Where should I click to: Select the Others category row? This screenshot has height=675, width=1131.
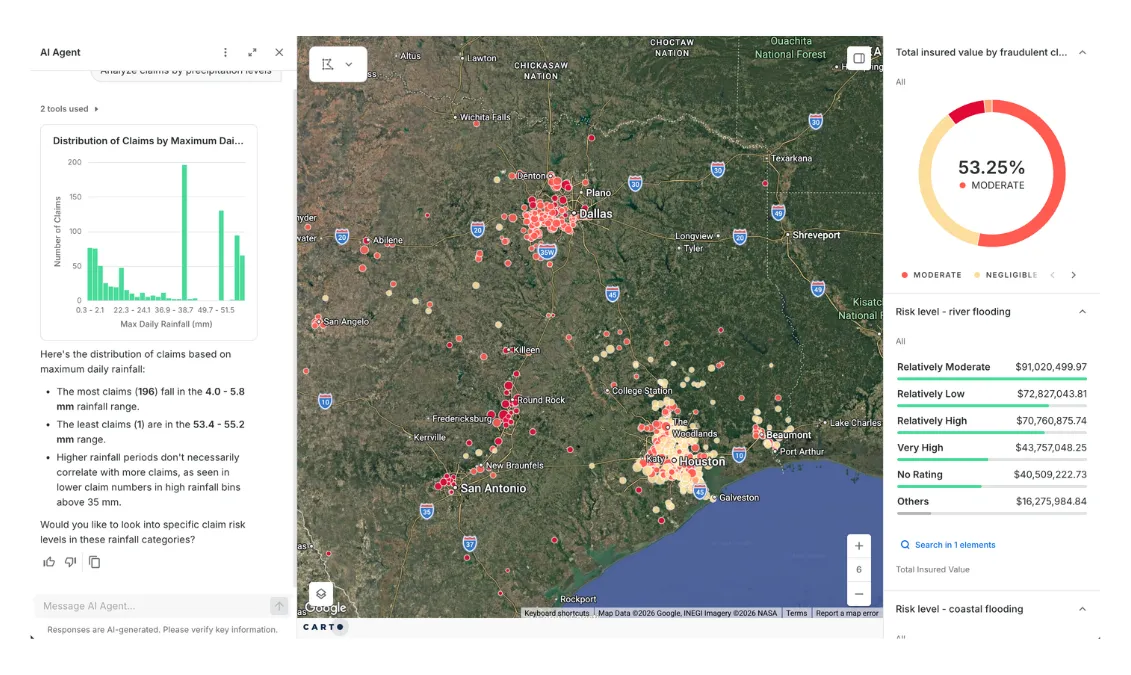tap(992, 503)
